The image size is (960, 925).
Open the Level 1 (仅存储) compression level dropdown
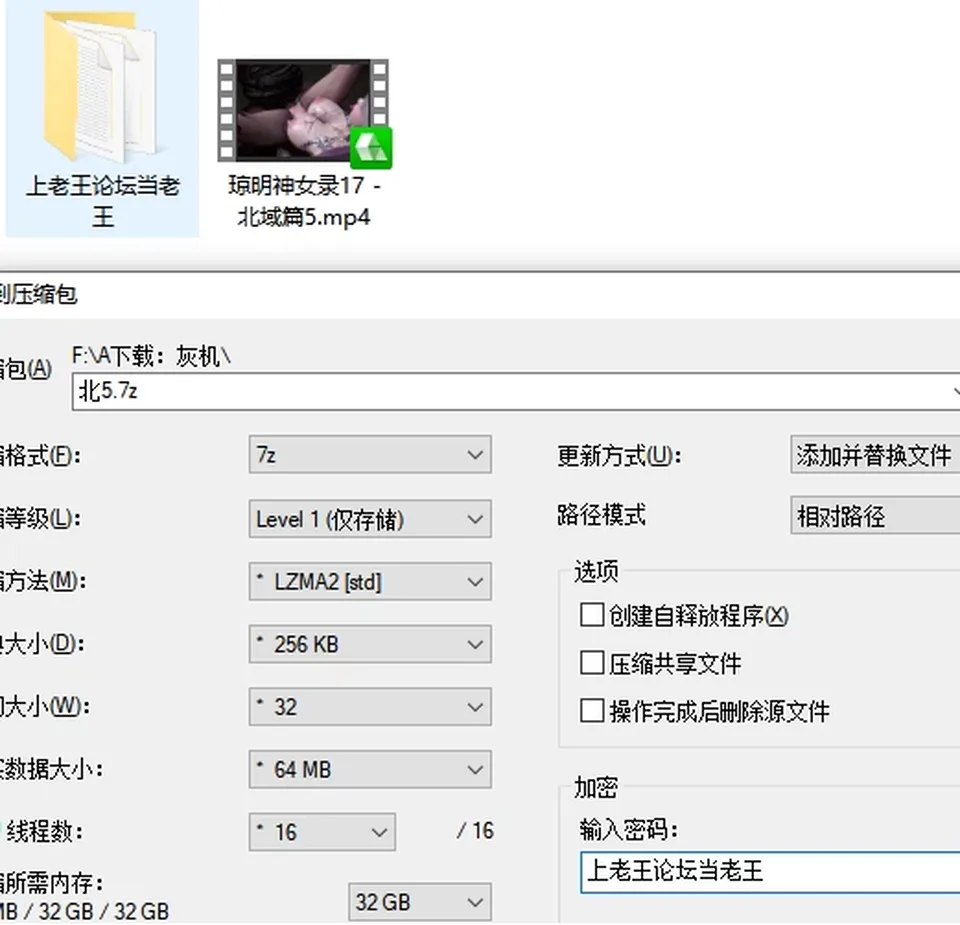[370, 519]
